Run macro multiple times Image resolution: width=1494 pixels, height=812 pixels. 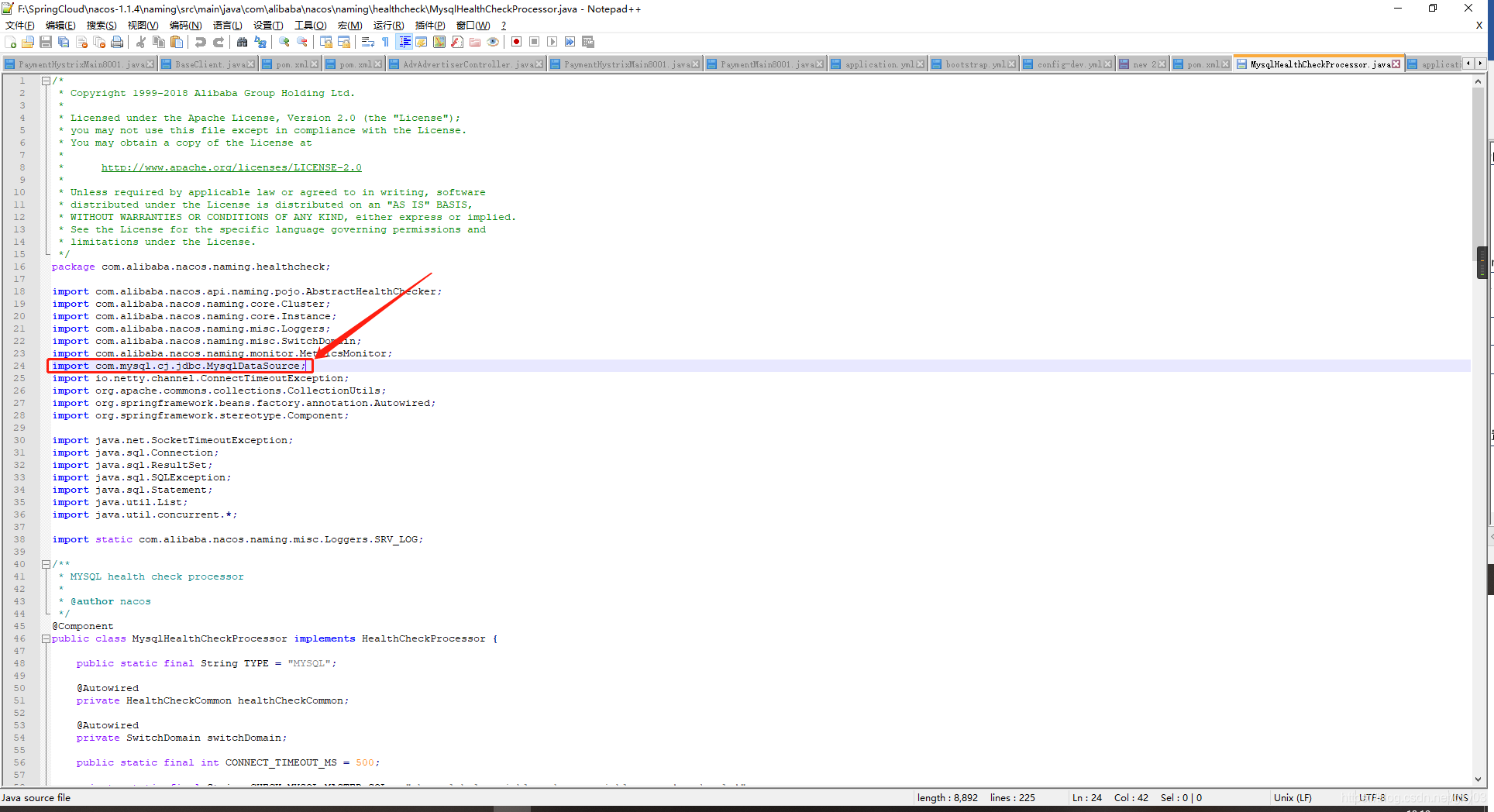tap(570, 42)
